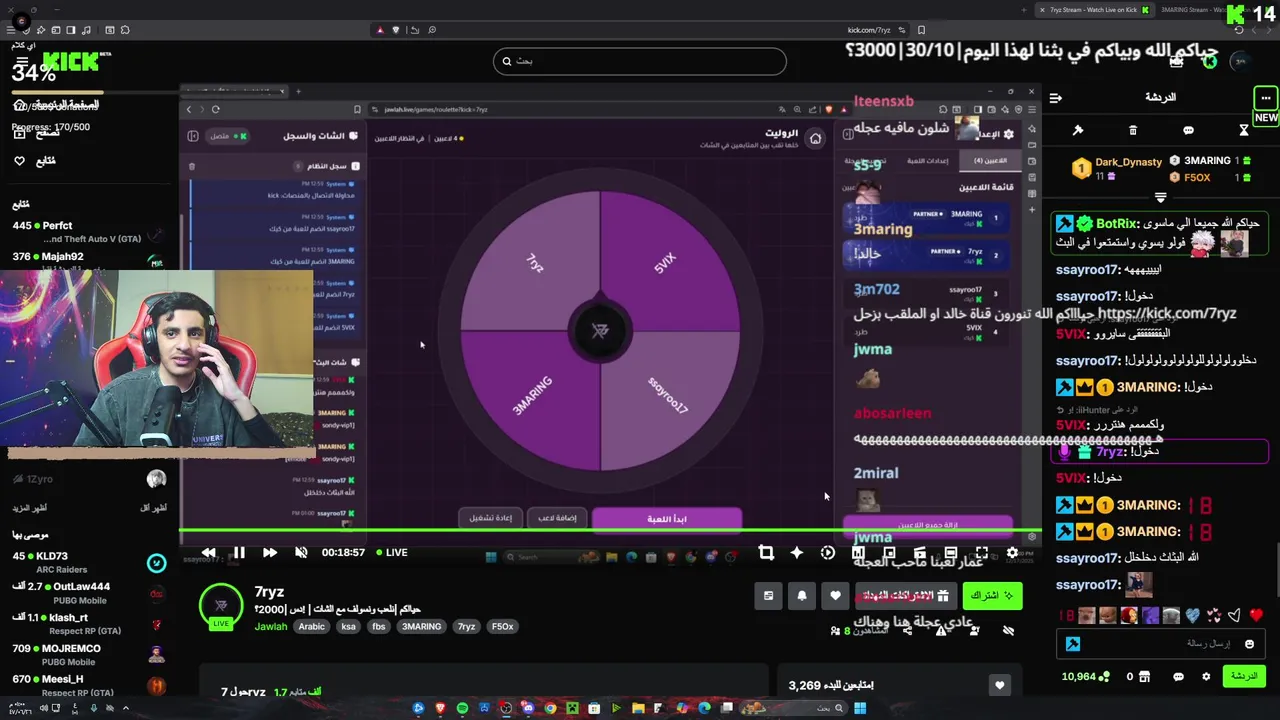Click the Restart button below wheel
Screen dimensions: 1280x720
pyautogui.click(x=491, y=518)
